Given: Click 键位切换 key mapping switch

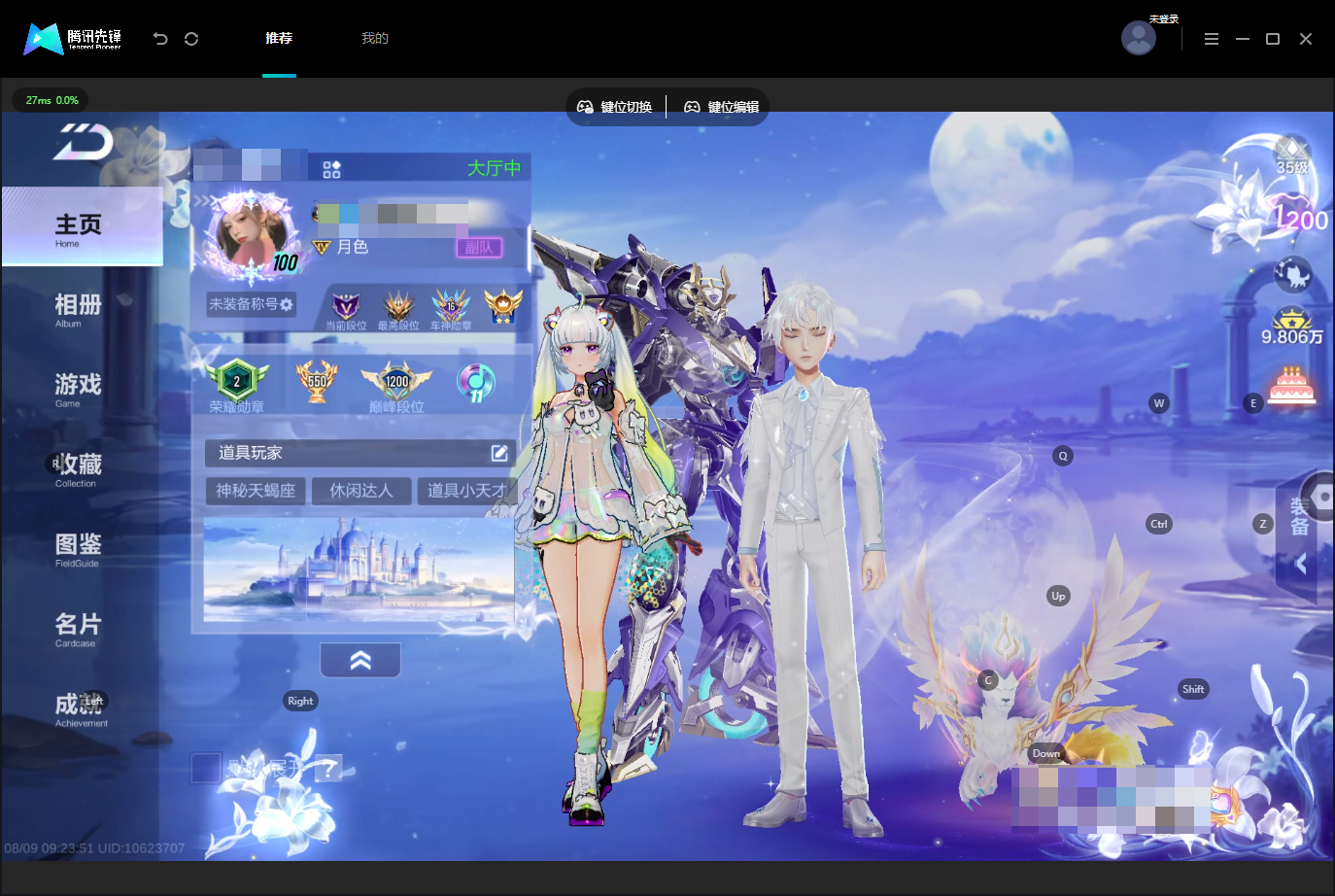Looking at the screenshot, I should click(x=615, y=107).
